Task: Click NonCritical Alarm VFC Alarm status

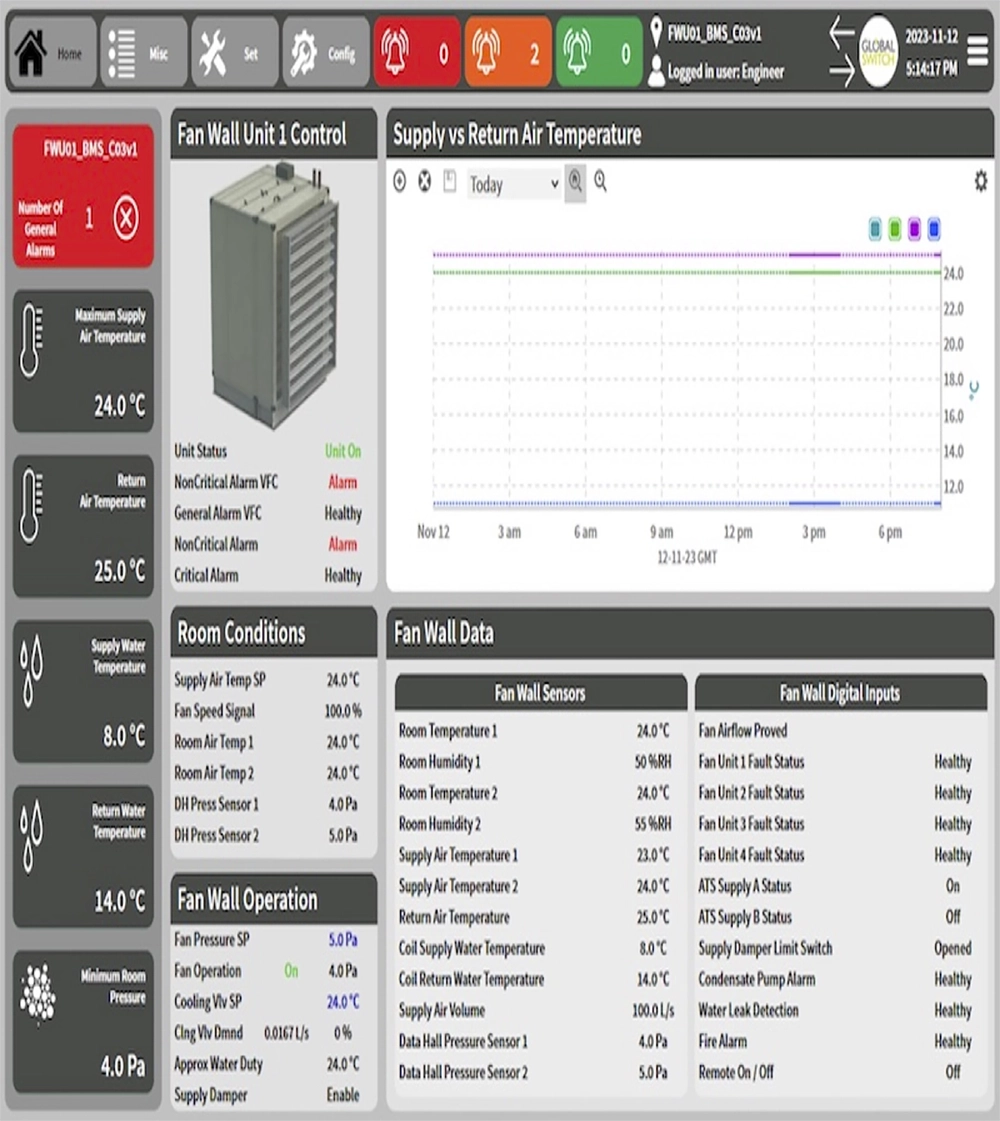Action: [342, 482]
